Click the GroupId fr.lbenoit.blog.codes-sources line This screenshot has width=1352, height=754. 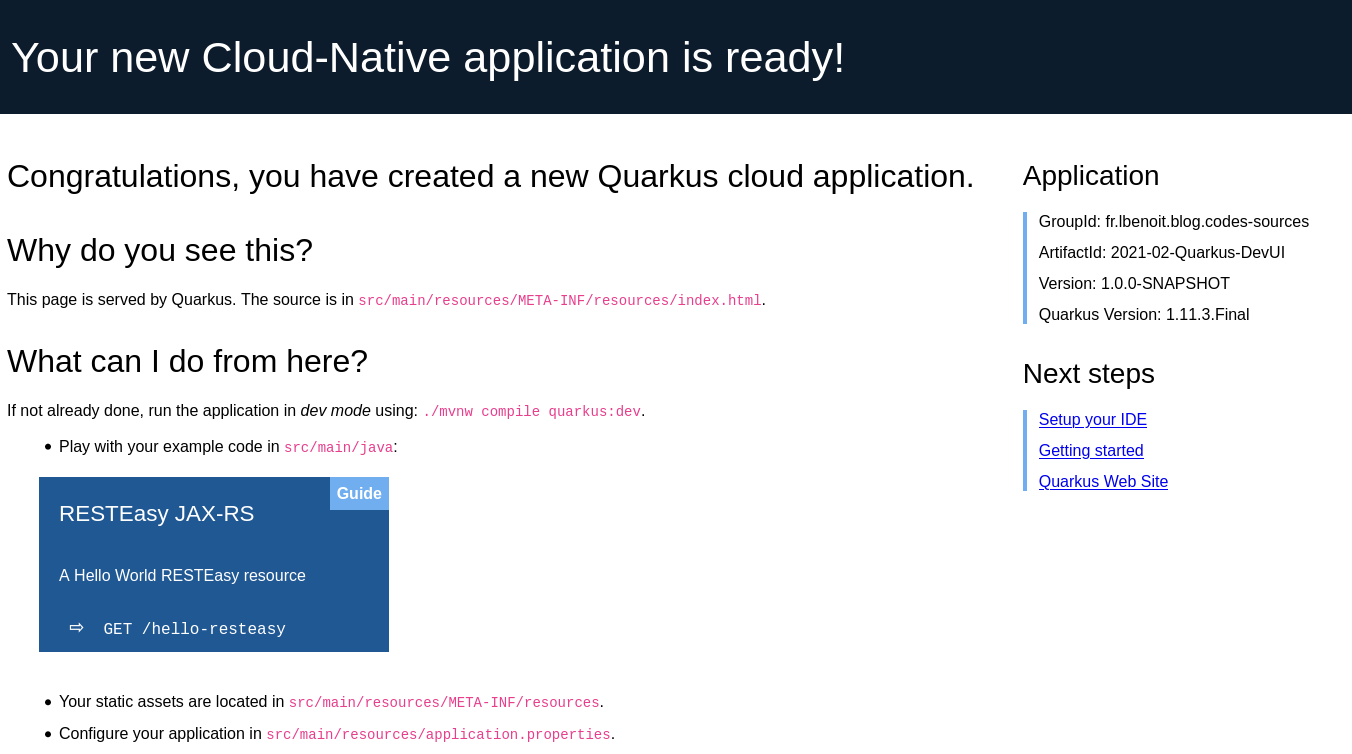pos(1174,222)
